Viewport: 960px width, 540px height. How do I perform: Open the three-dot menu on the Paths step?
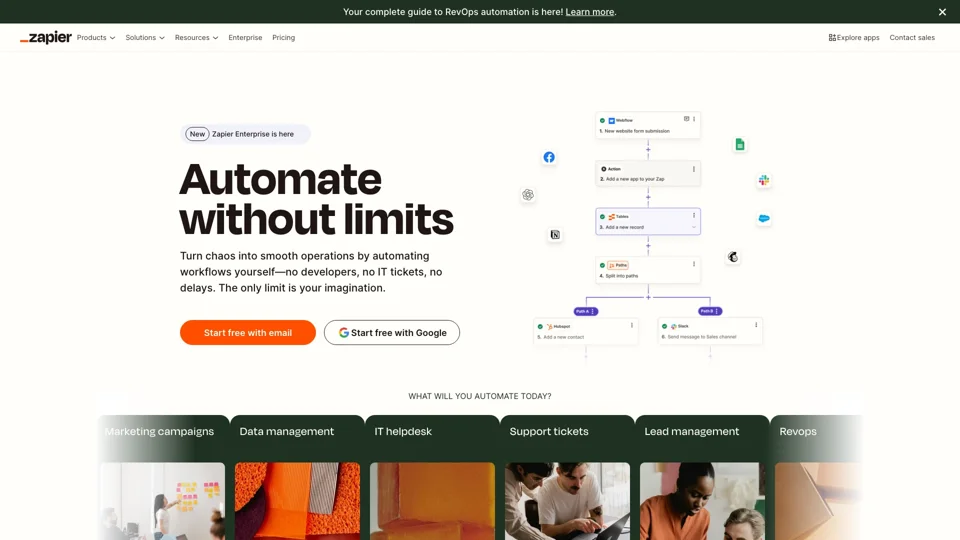coord(694,264)
